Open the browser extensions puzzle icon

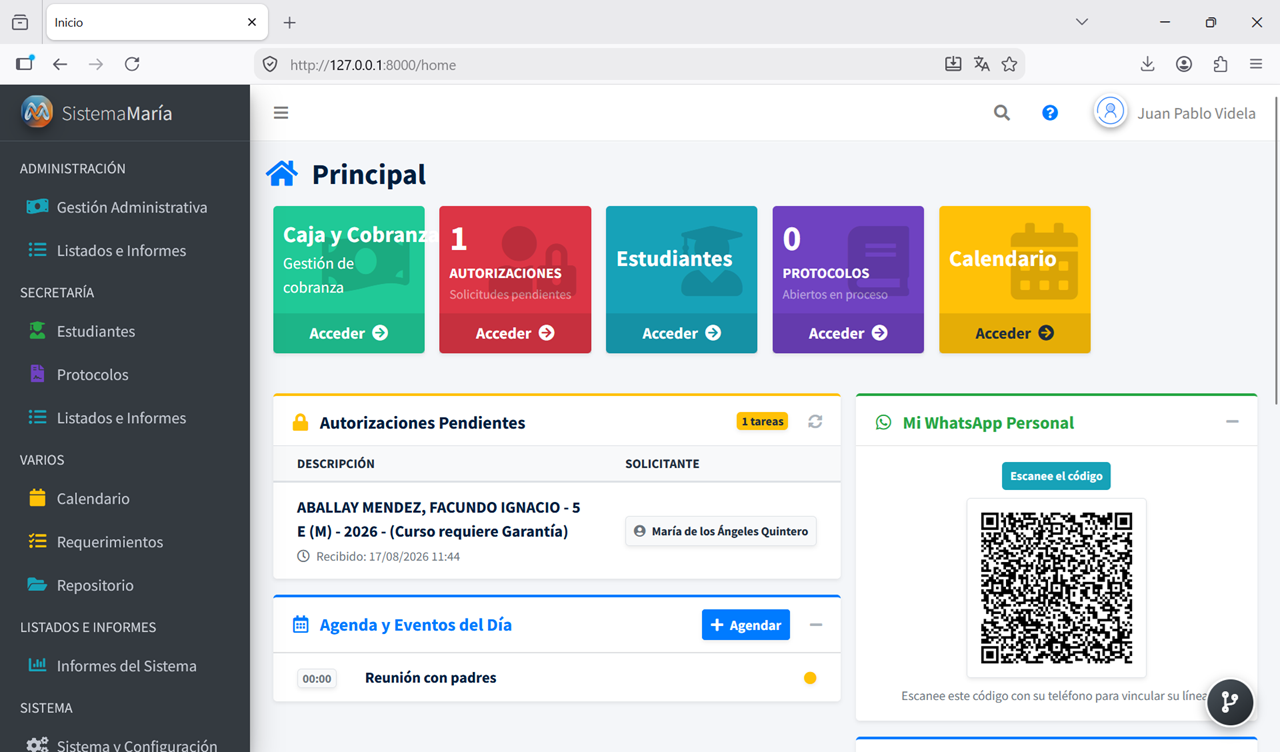click(1220, 64)
